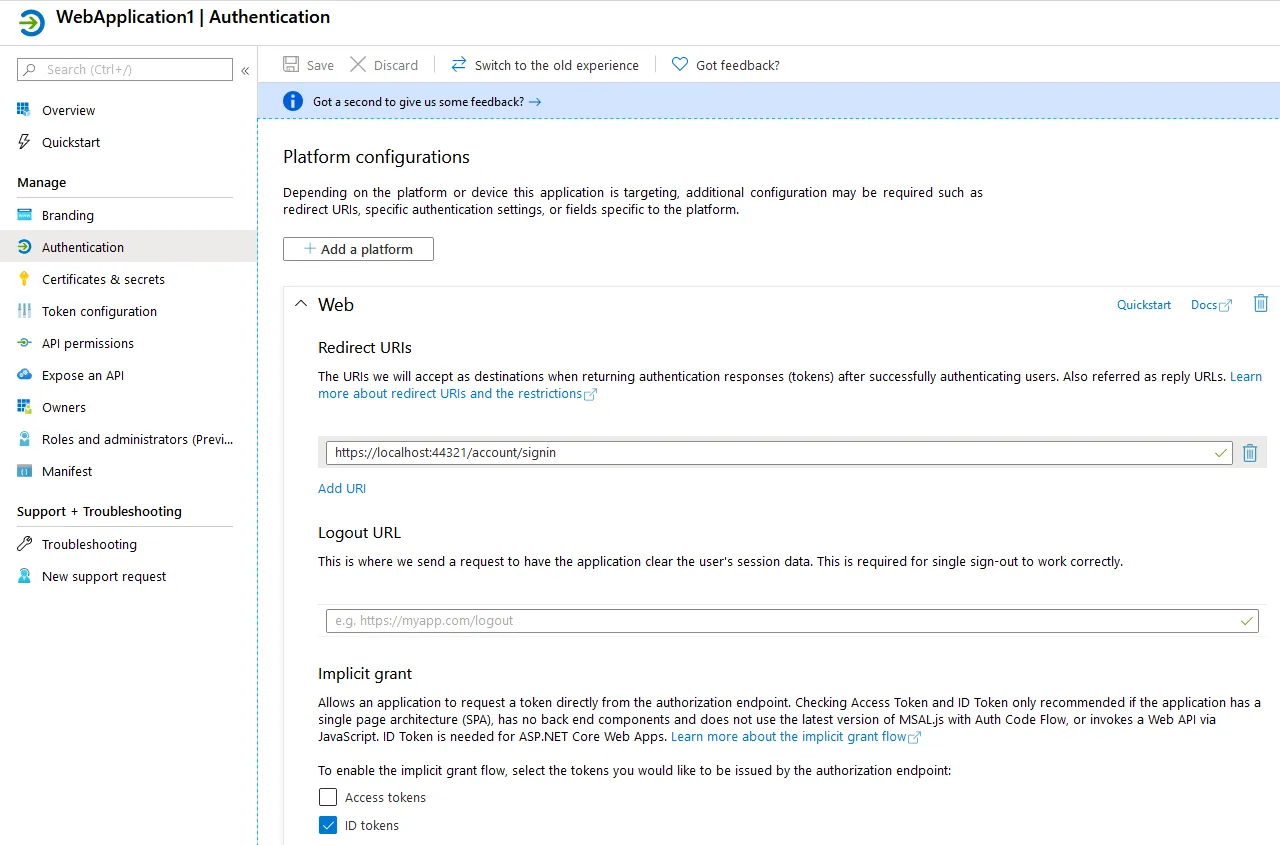Viewport: 1280px width, 845px height.
Task: Click the Owners icon
Action: [x=24, y=407]
